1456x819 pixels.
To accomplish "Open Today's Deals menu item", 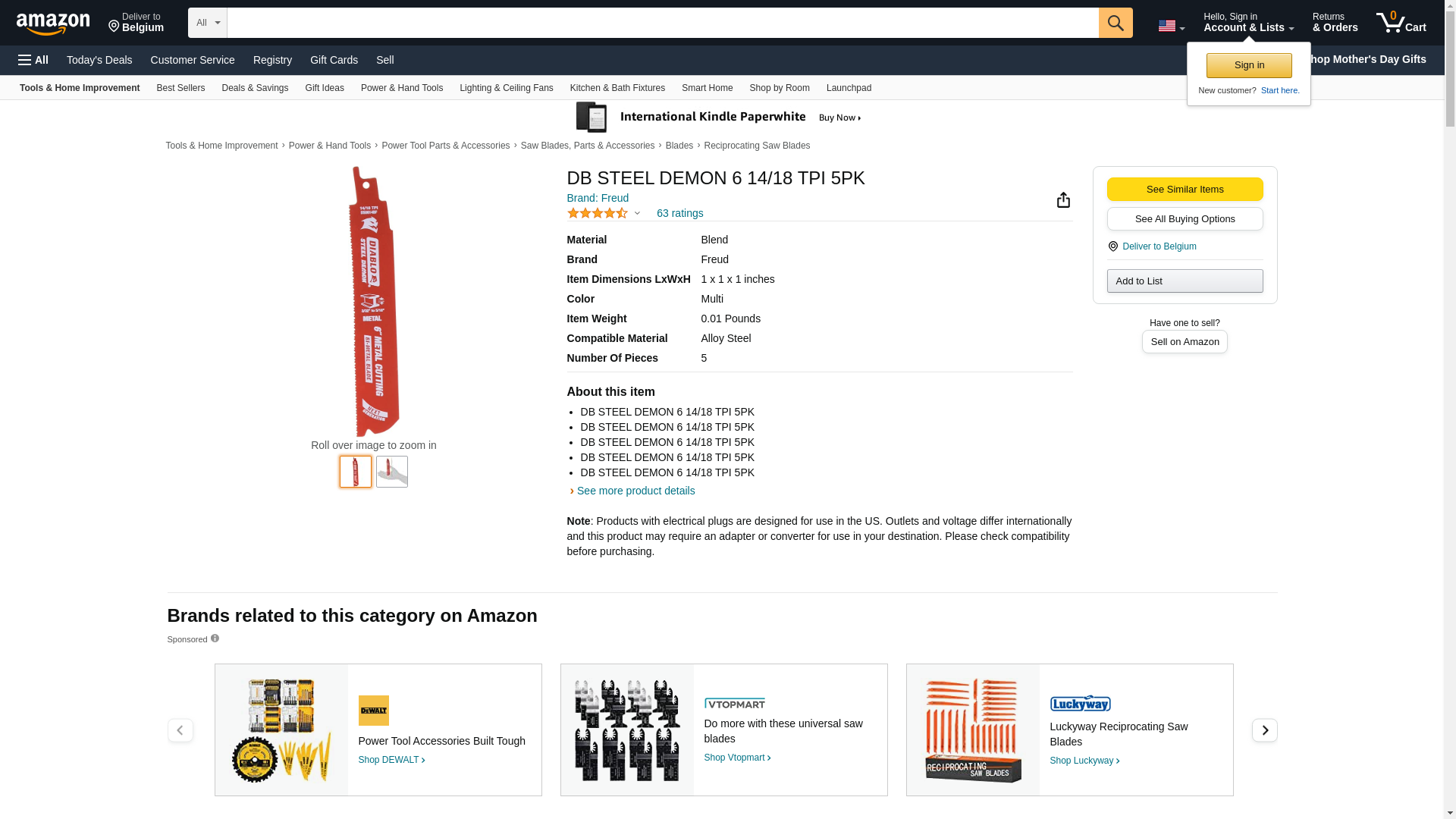I will 99,60.
